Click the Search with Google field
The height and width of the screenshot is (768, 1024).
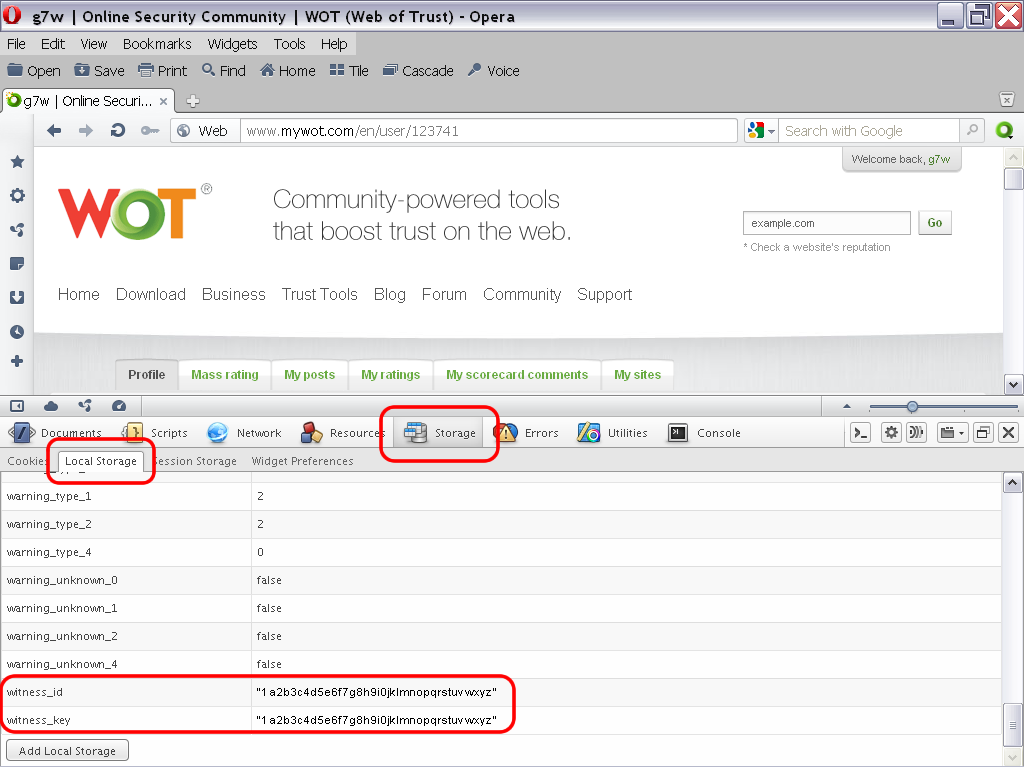pyautogui.click(x=869, y=131)
